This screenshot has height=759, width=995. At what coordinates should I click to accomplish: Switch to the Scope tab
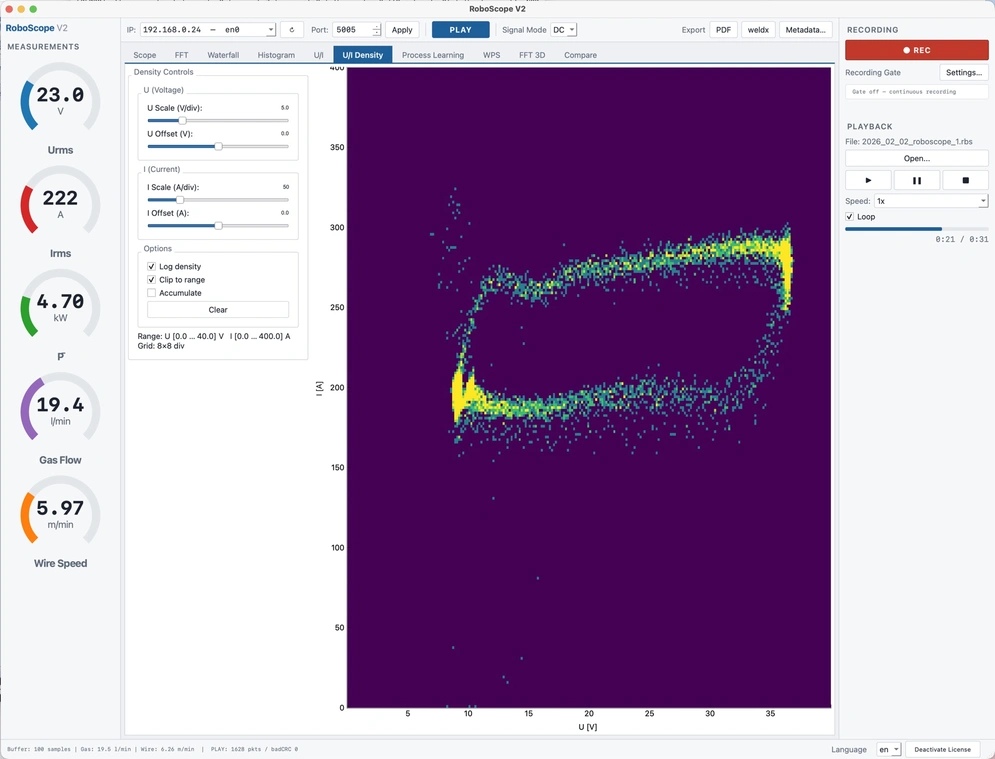tap(145, 55)
